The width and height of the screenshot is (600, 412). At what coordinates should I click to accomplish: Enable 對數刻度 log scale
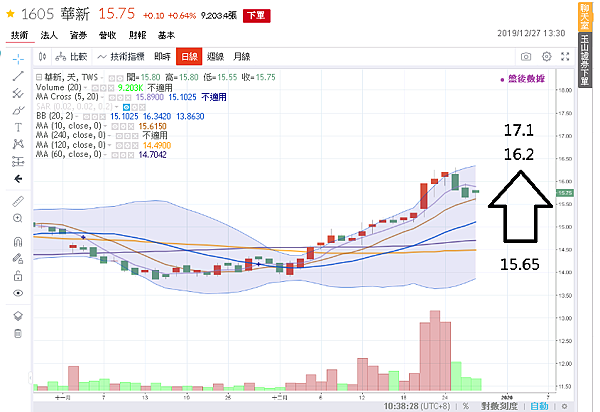click(499, 406)
